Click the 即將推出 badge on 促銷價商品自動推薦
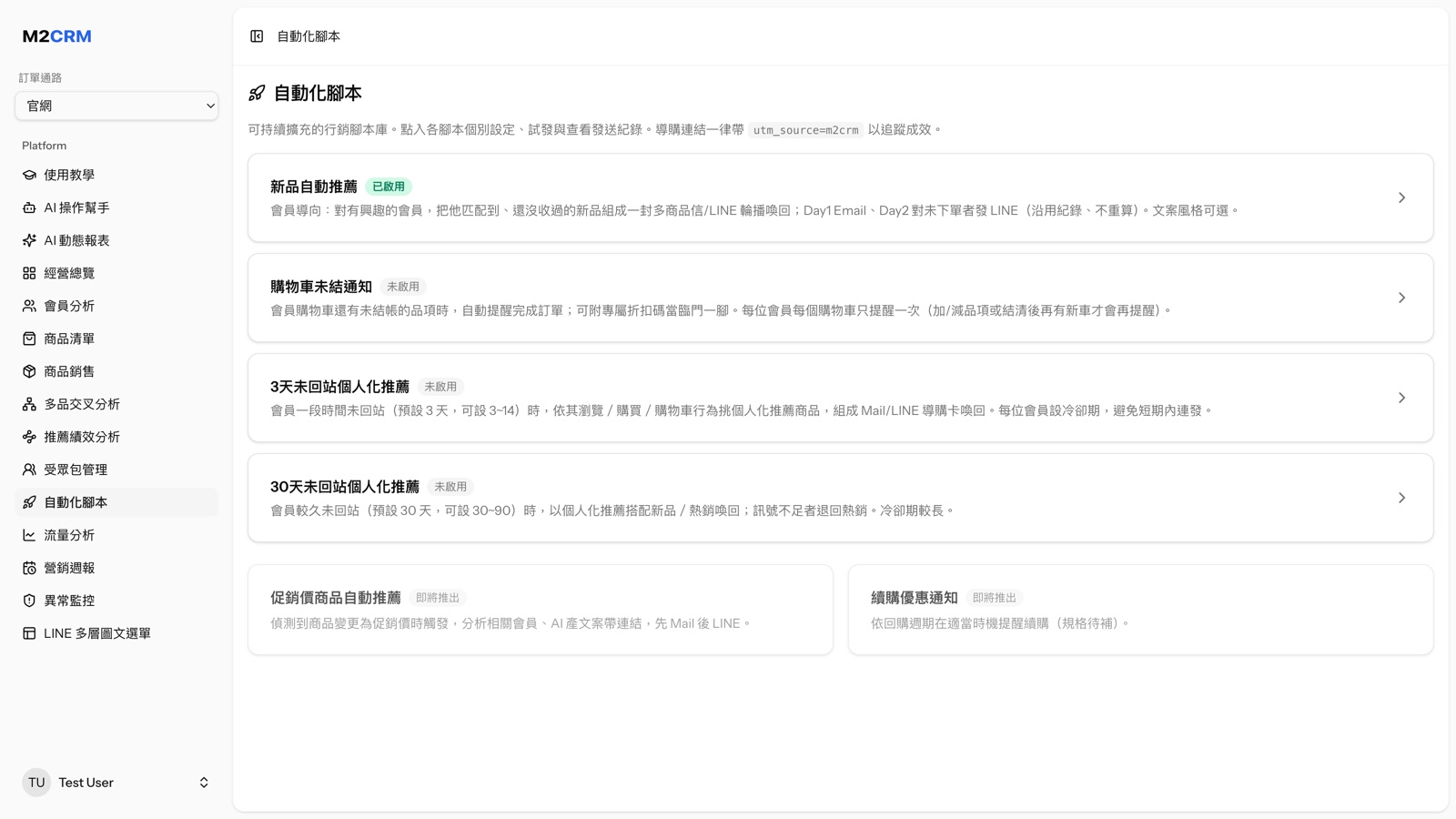The width and height of the screenshot is (1456, 819). (x=438, y=598)
